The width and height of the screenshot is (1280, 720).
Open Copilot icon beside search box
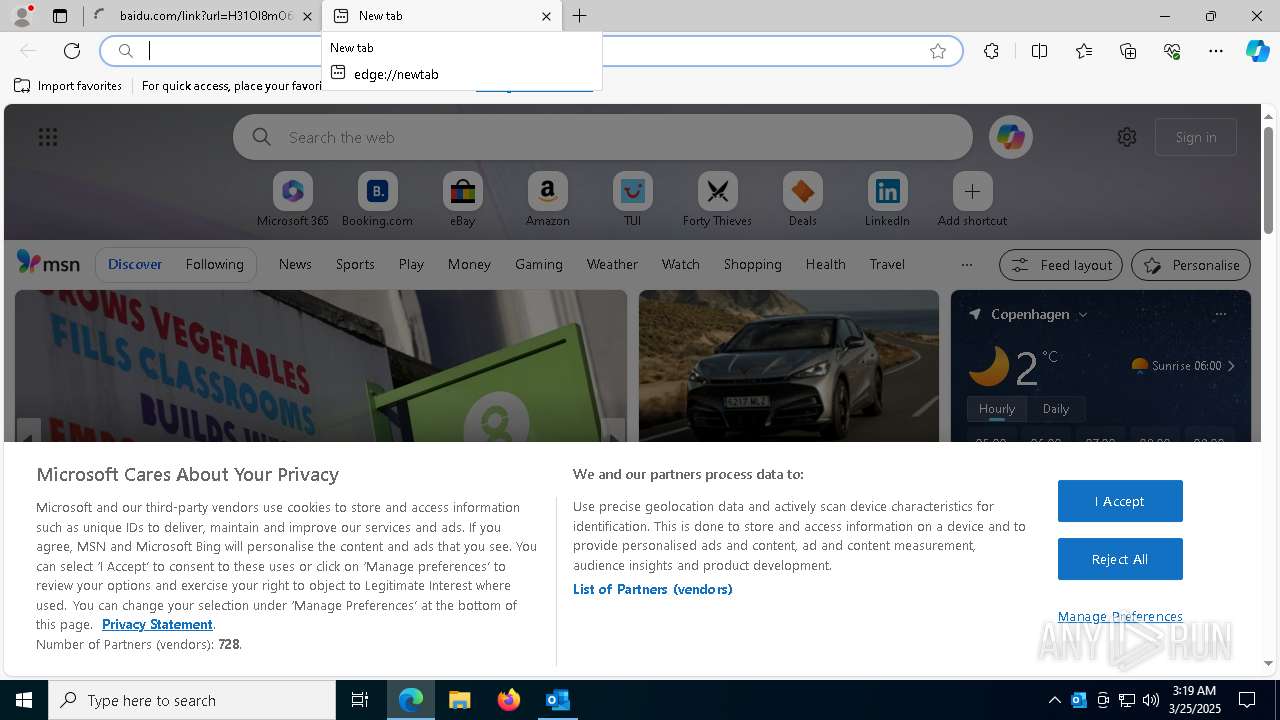click(x=1010, y=137)
